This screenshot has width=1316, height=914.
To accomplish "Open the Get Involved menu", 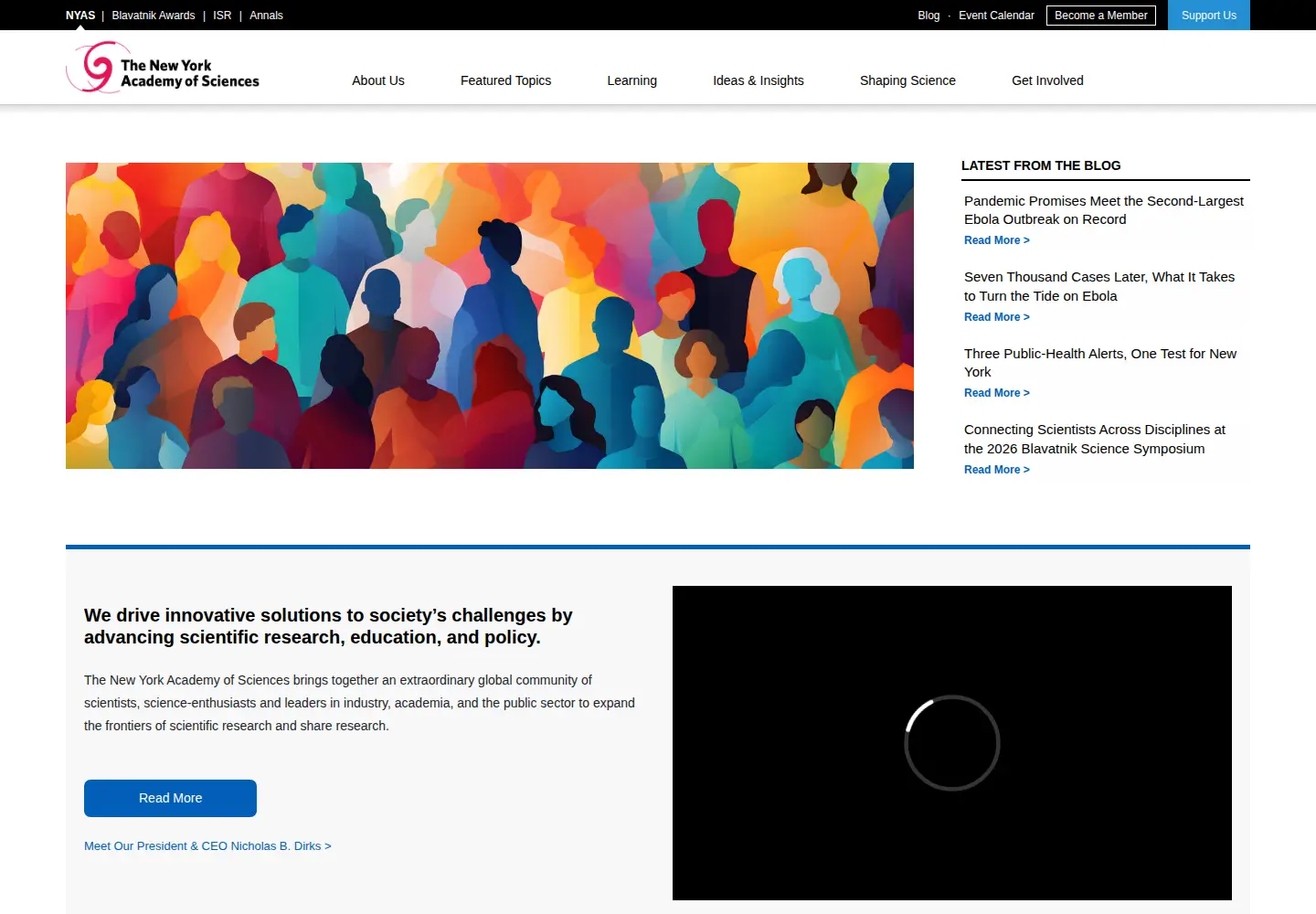I will click(x=1047, y=80).
